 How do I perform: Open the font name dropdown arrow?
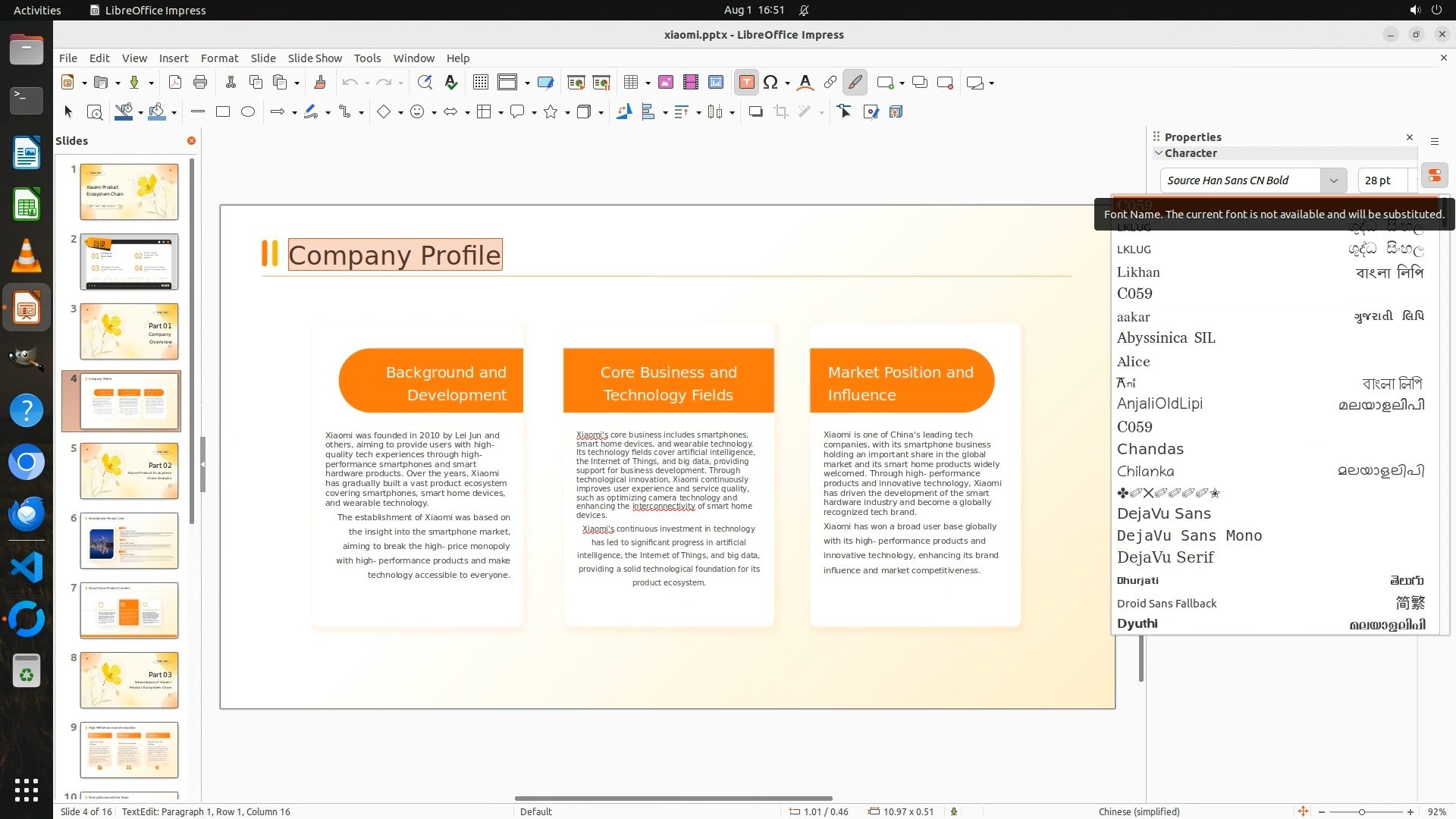pyautogui.click(x=1333, y=180)
